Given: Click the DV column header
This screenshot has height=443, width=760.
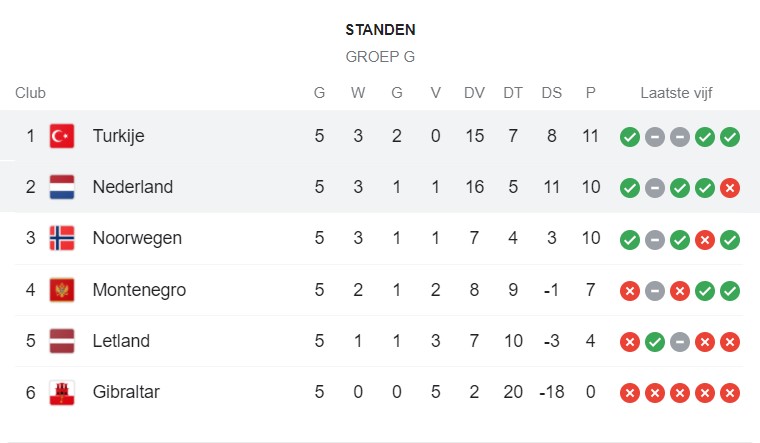Looking at the screenshot, I should [x=474, y=93].
